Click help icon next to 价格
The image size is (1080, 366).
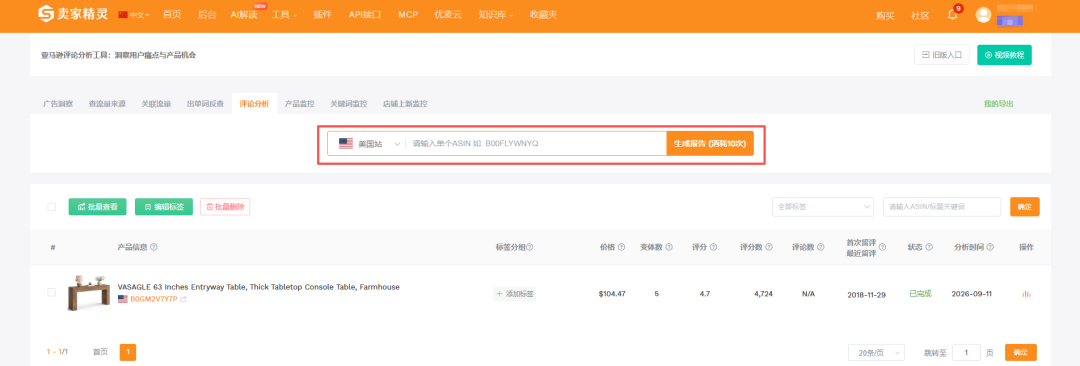click(x=621, y=247)
